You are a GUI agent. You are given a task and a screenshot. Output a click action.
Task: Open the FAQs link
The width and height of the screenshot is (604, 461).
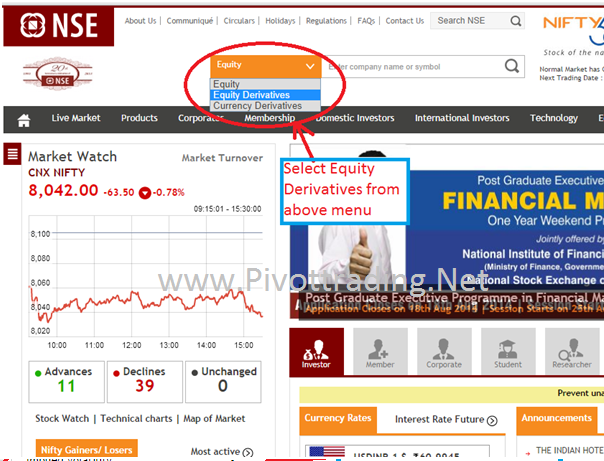pyautogui.click(x=366, y=21)
